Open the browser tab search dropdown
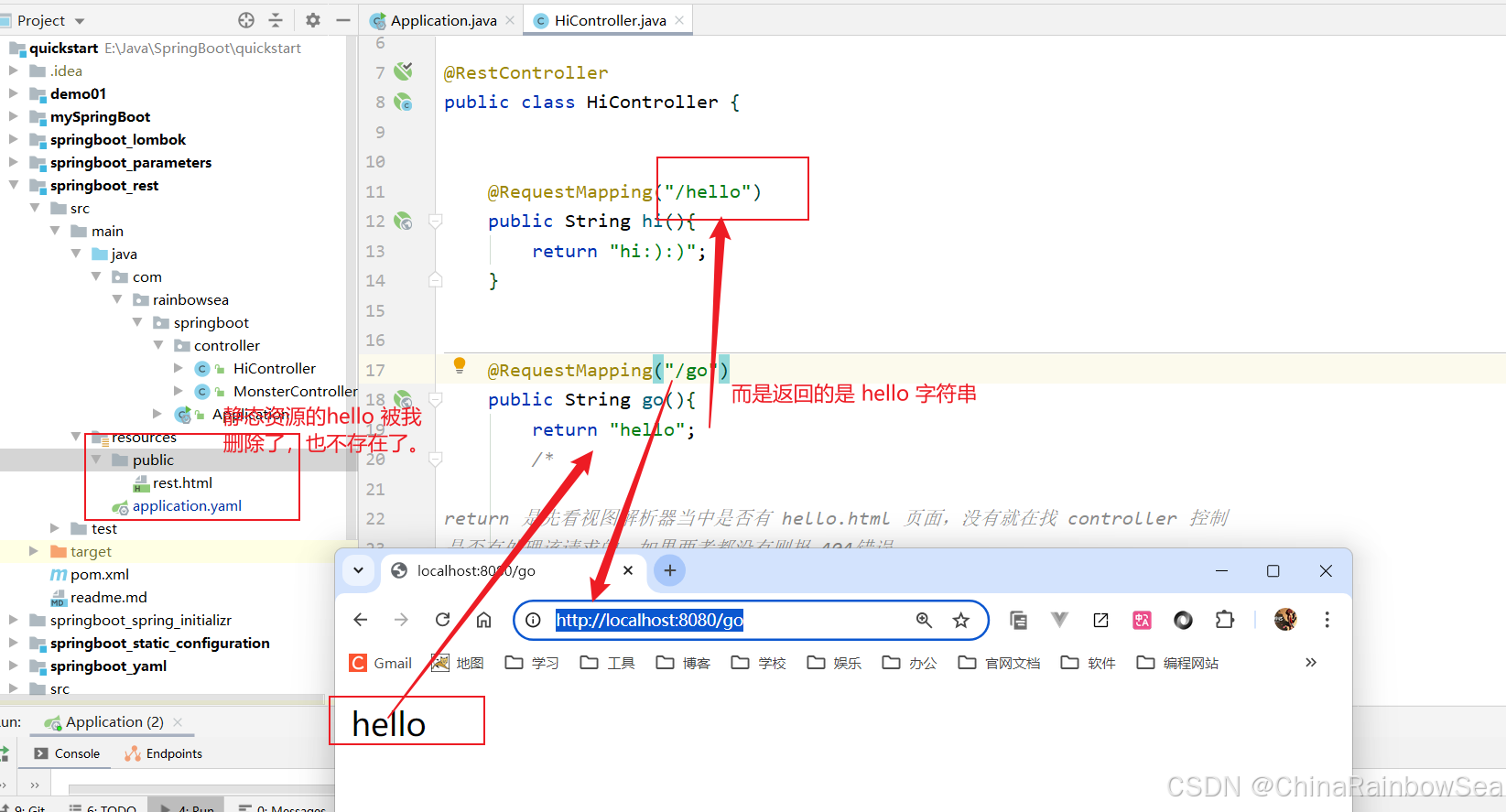 tap(358, 570)
